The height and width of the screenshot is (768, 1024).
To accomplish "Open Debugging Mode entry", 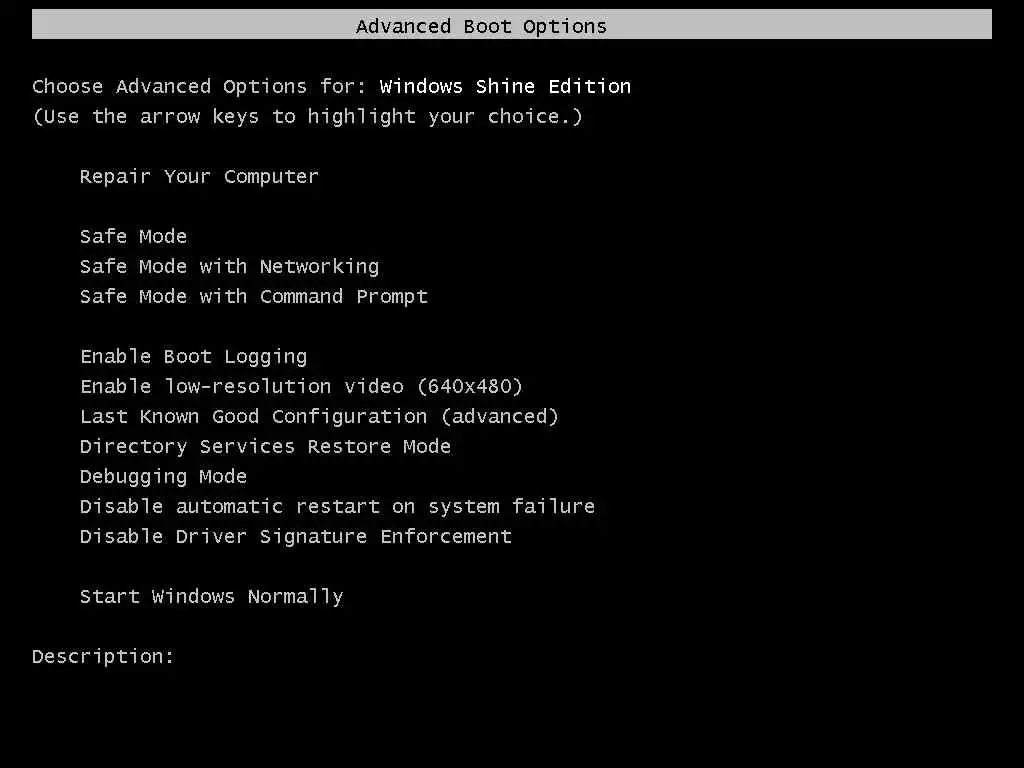I will (163, 477).
